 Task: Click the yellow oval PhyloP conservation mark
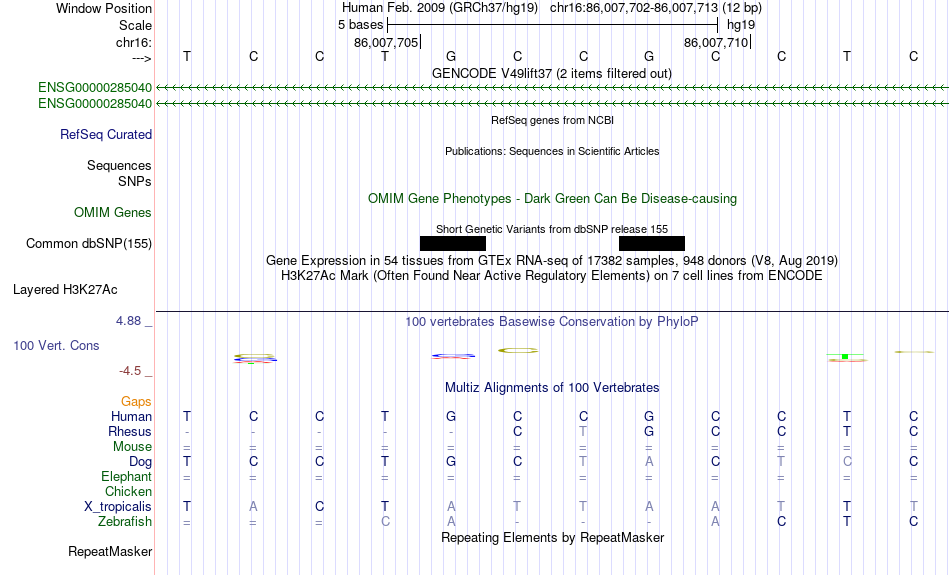(x=518, y=350)
